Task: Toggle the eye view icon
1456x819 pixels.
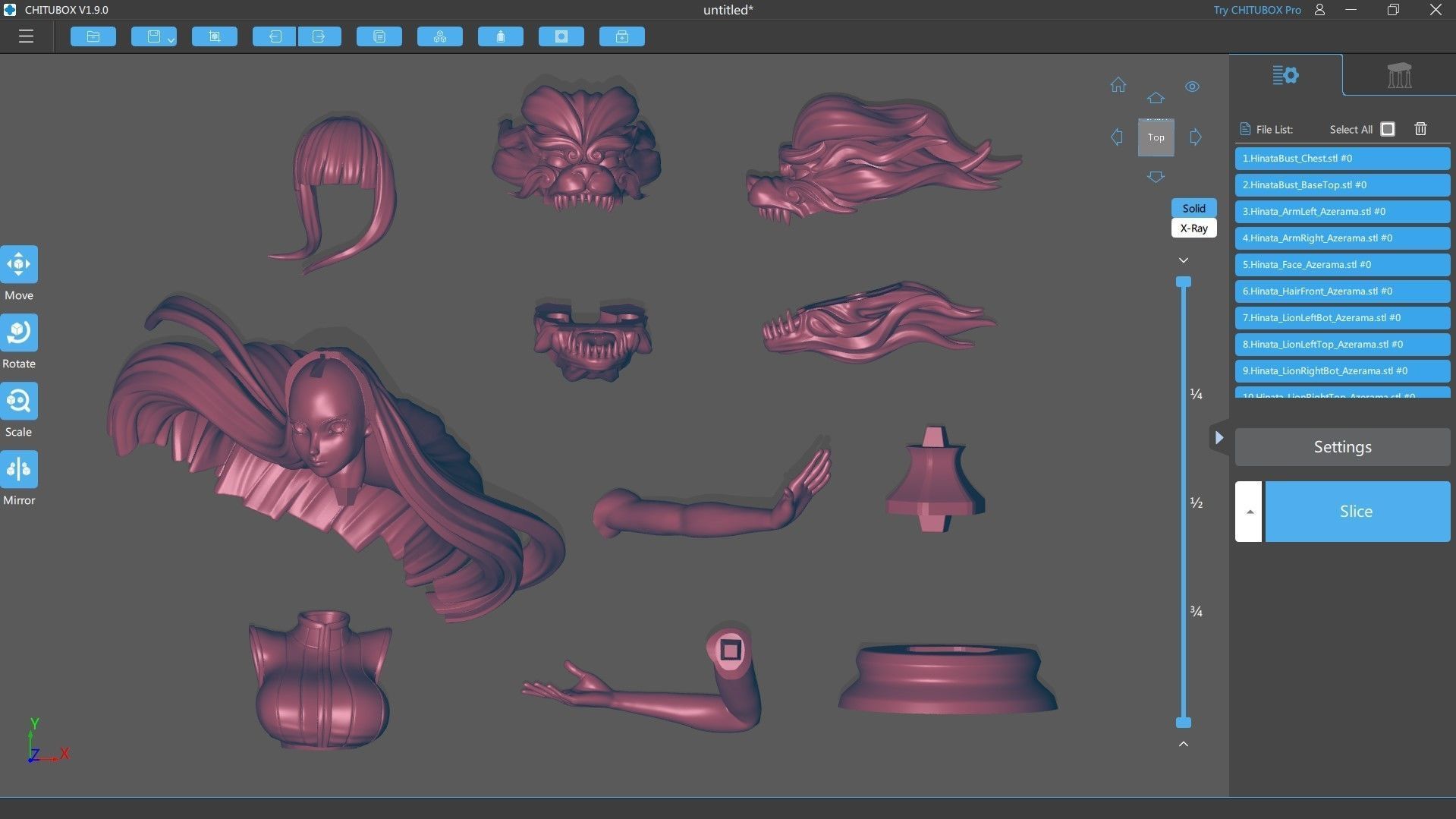Action: 1193,87
